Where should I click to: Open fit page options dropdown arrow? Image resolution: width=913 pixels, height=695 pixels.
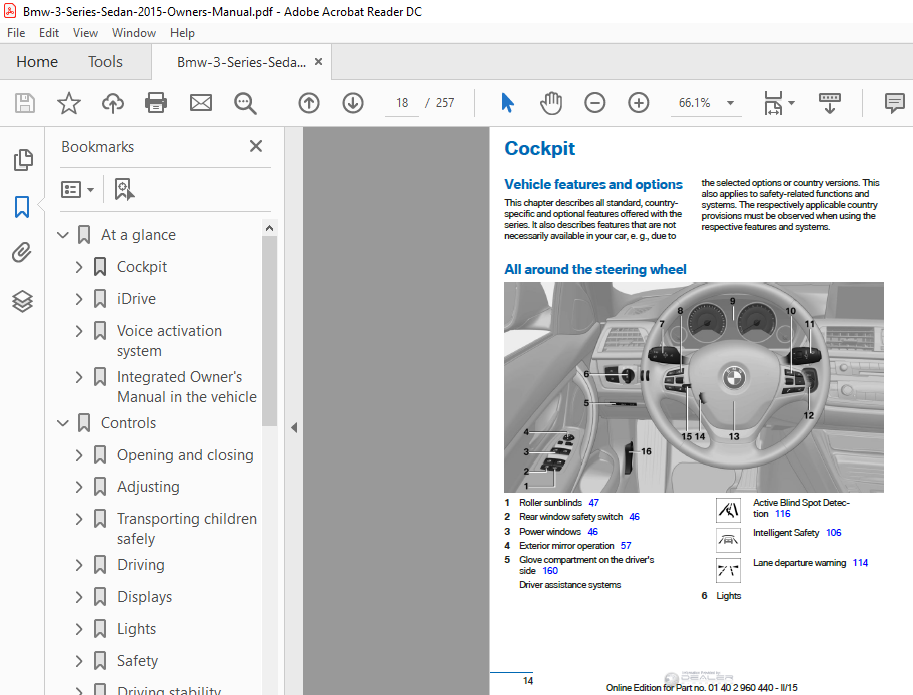pyautogui.click(x=791, y=103)
